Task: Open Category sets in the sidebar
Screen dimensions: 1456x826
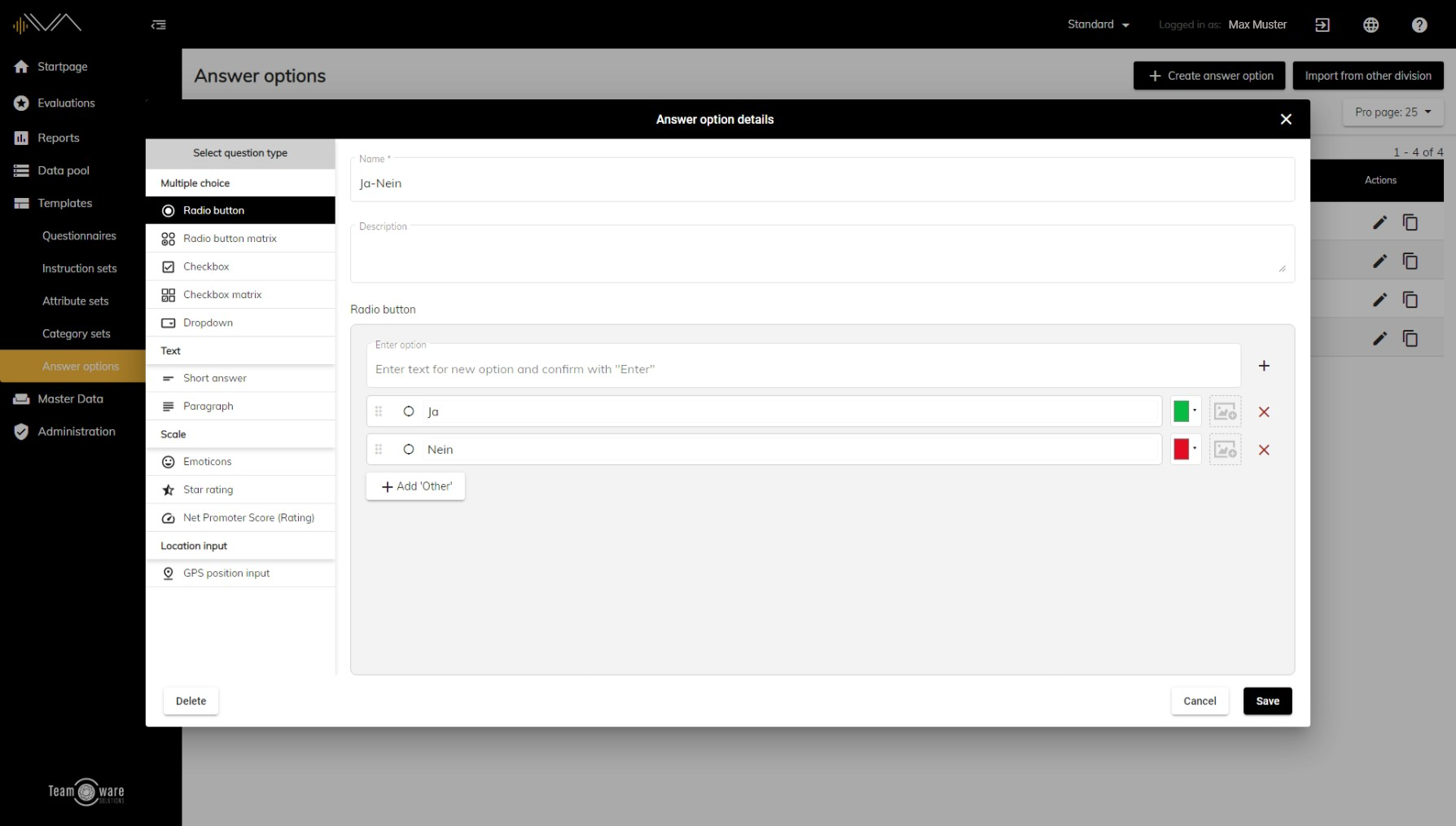Action: (x=76, y=333)
